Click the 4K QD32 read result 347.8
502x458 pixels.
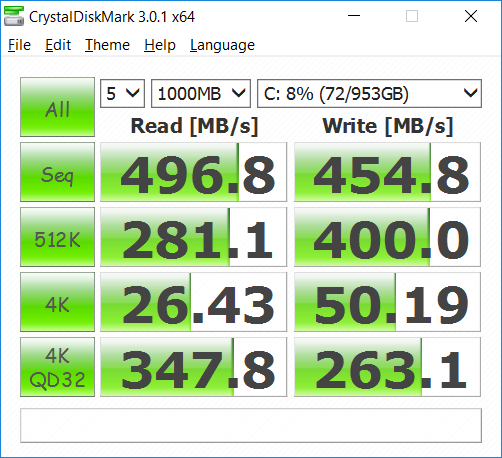tap(193, 367)
